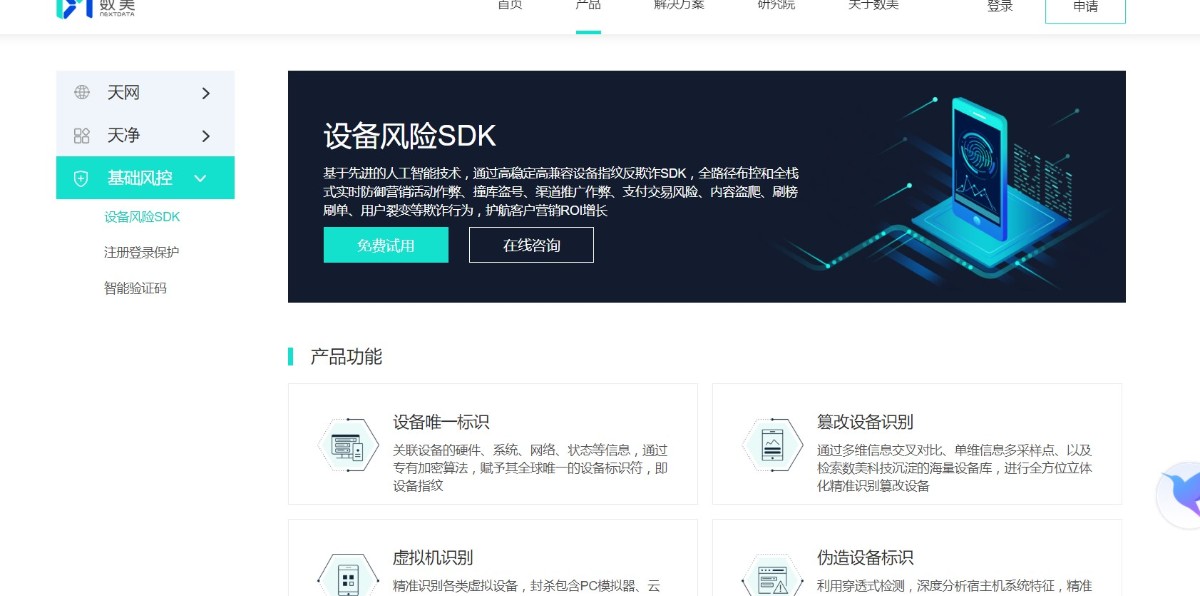Click the shield icon beside 基础风控
This screenshot has width=1200, height=596.
82,179
